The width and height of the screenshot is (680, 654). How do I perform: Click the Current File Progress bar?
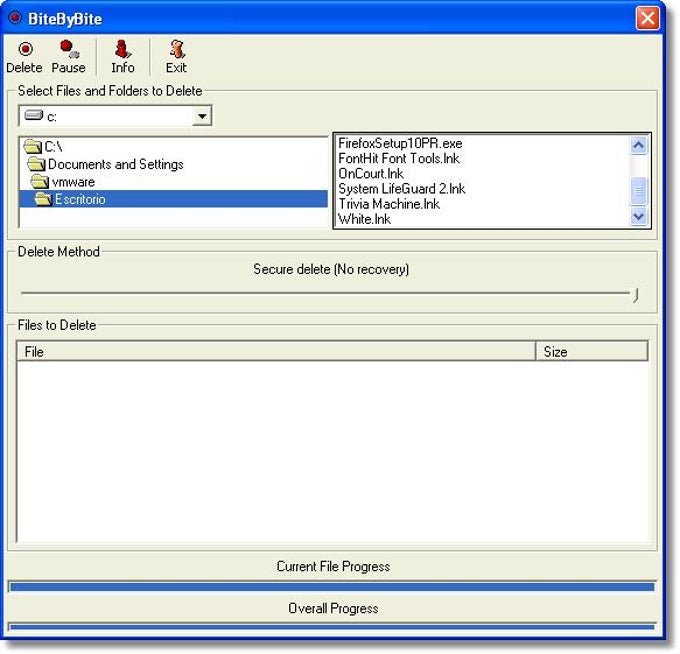point(332,587)
